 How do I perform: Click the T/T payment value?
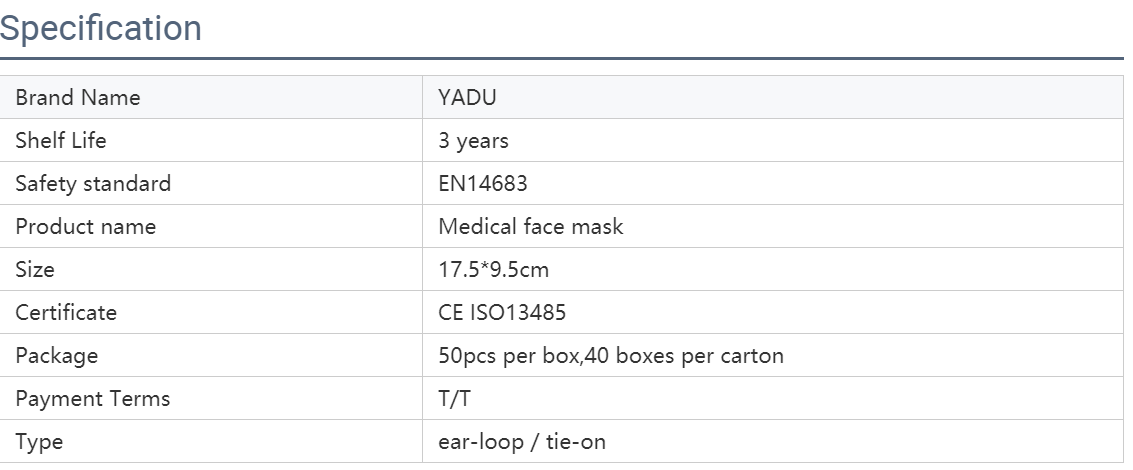tap(455, 398)
